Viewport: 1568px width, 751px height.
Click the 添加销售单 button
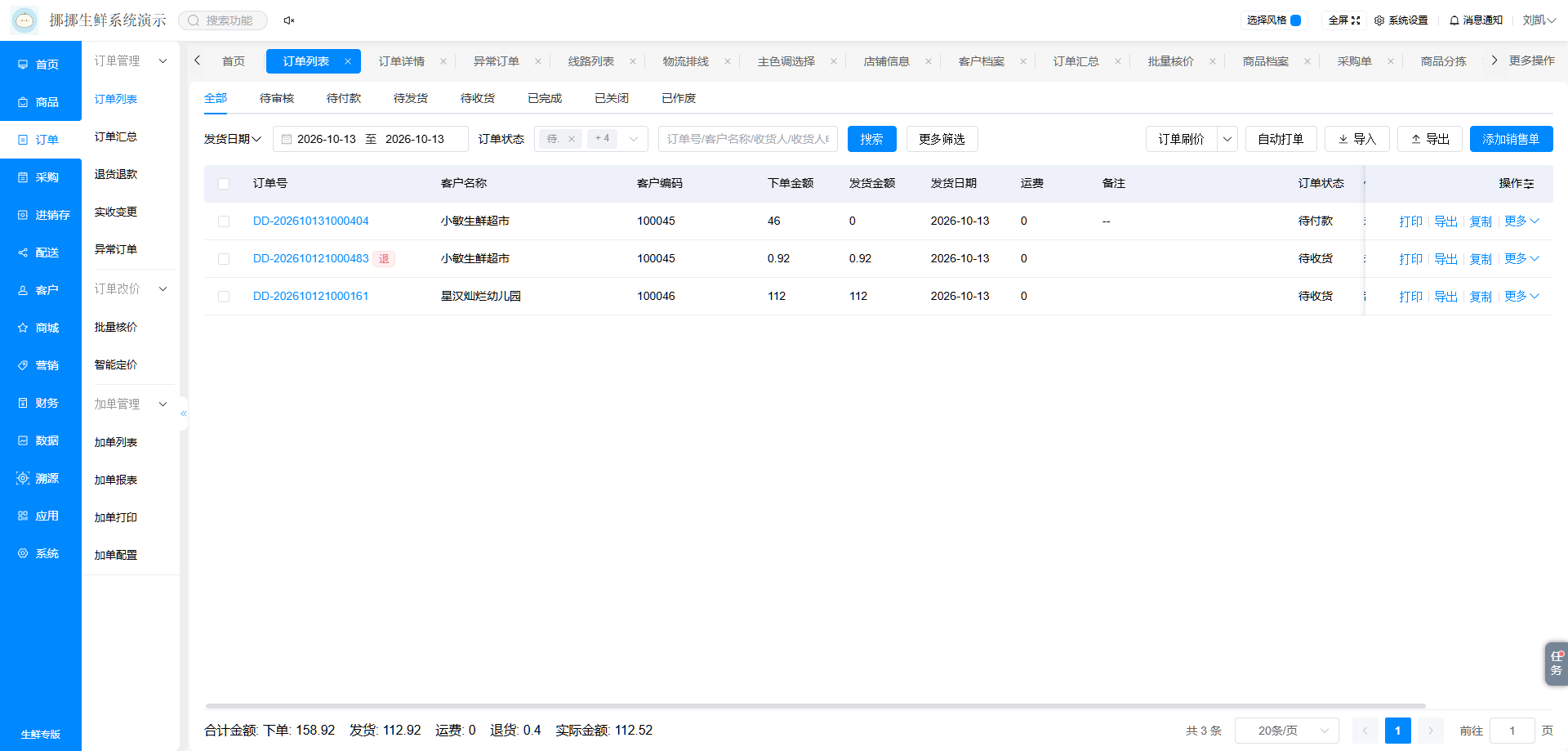1511,139
